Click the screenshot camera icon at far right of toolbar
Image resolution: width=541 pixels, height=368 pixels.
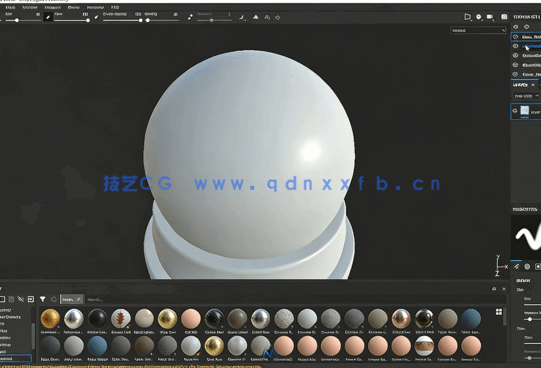504,17
